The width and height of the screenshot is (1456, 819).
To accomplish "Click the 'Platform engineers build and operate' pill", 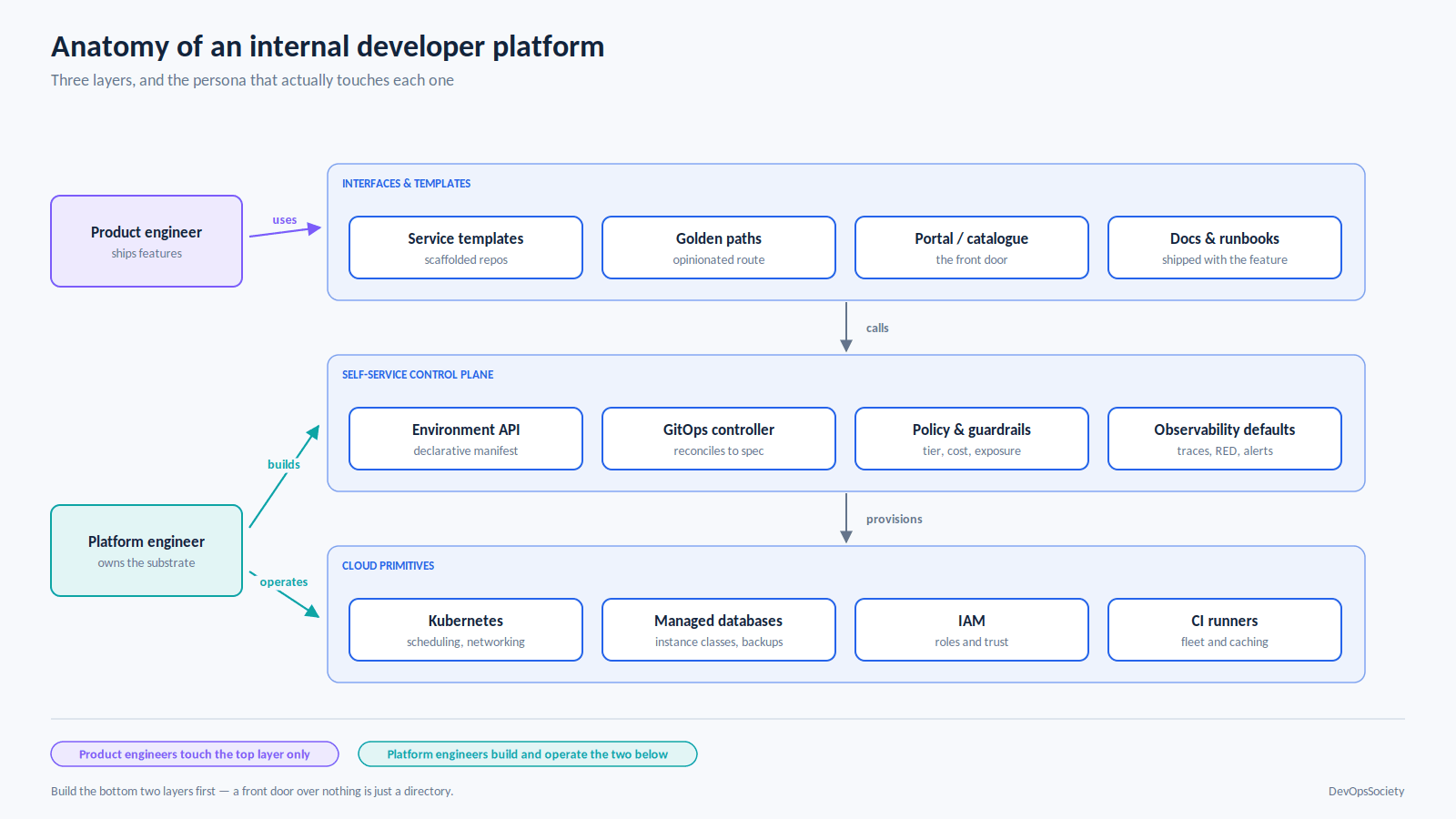I will click(528, 754).
